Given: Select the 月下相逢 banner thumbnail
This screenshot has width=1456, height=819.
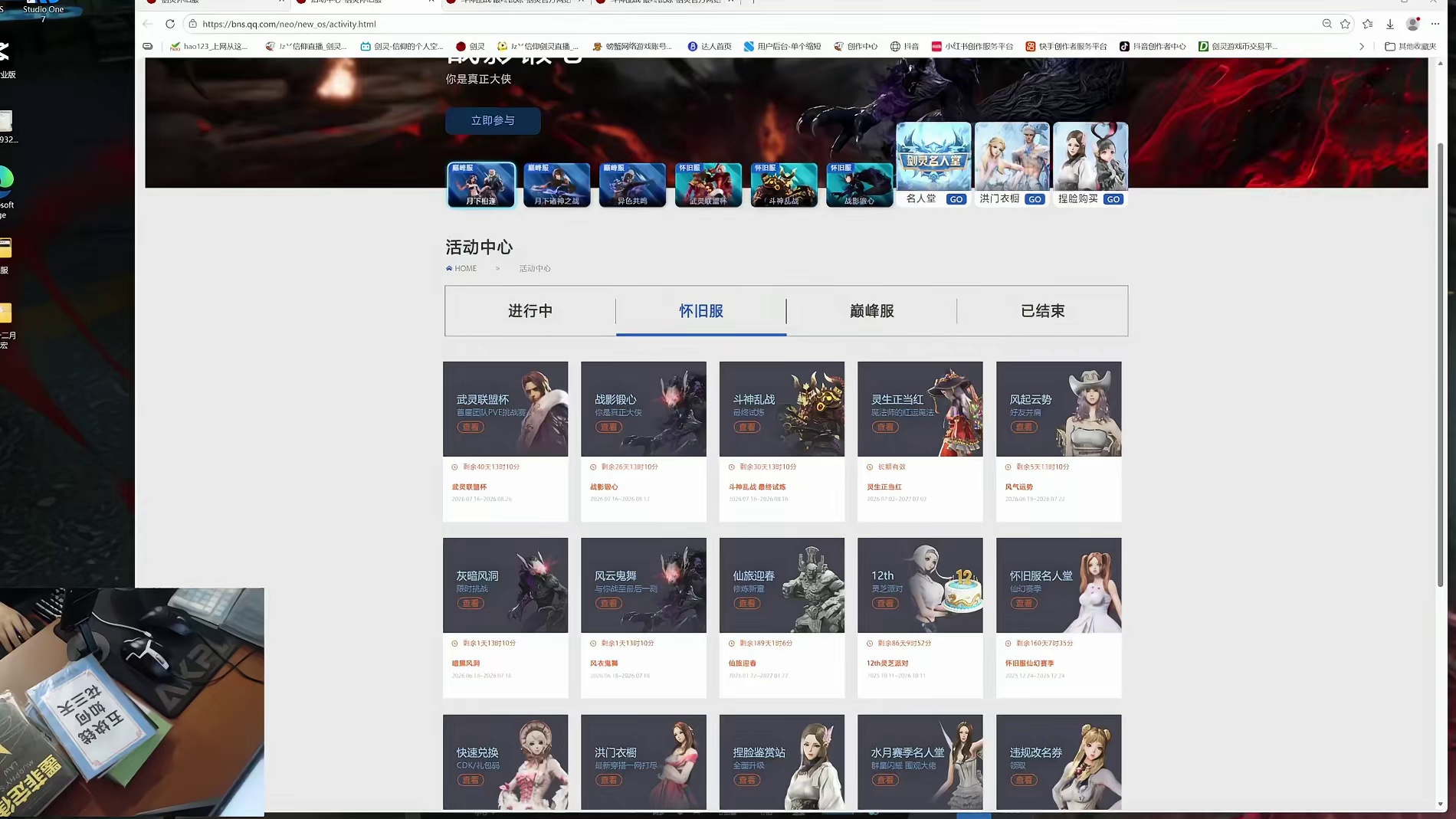Looking at the screenshot, I should [x=481, y=185].
